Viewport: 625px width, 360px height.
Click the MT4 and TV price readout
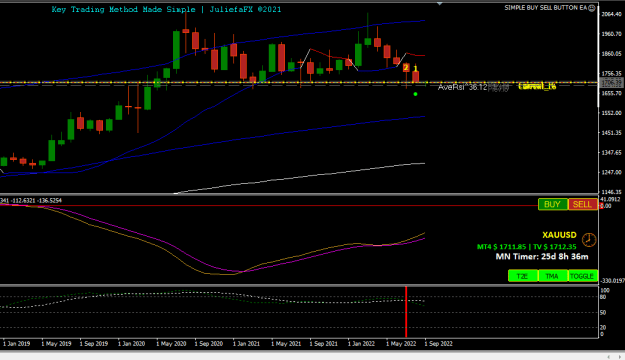527,247
